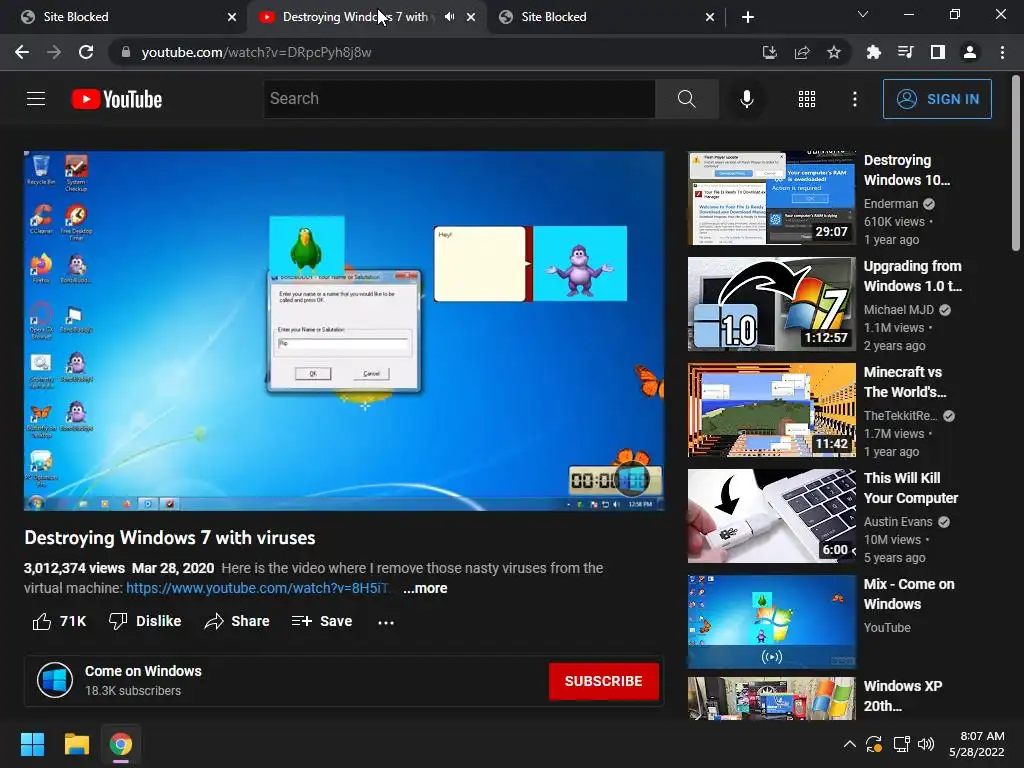This screenshot has width=1024, height=768.
Task: Open tab search dropdown chevron
Action: click(863, 14)
